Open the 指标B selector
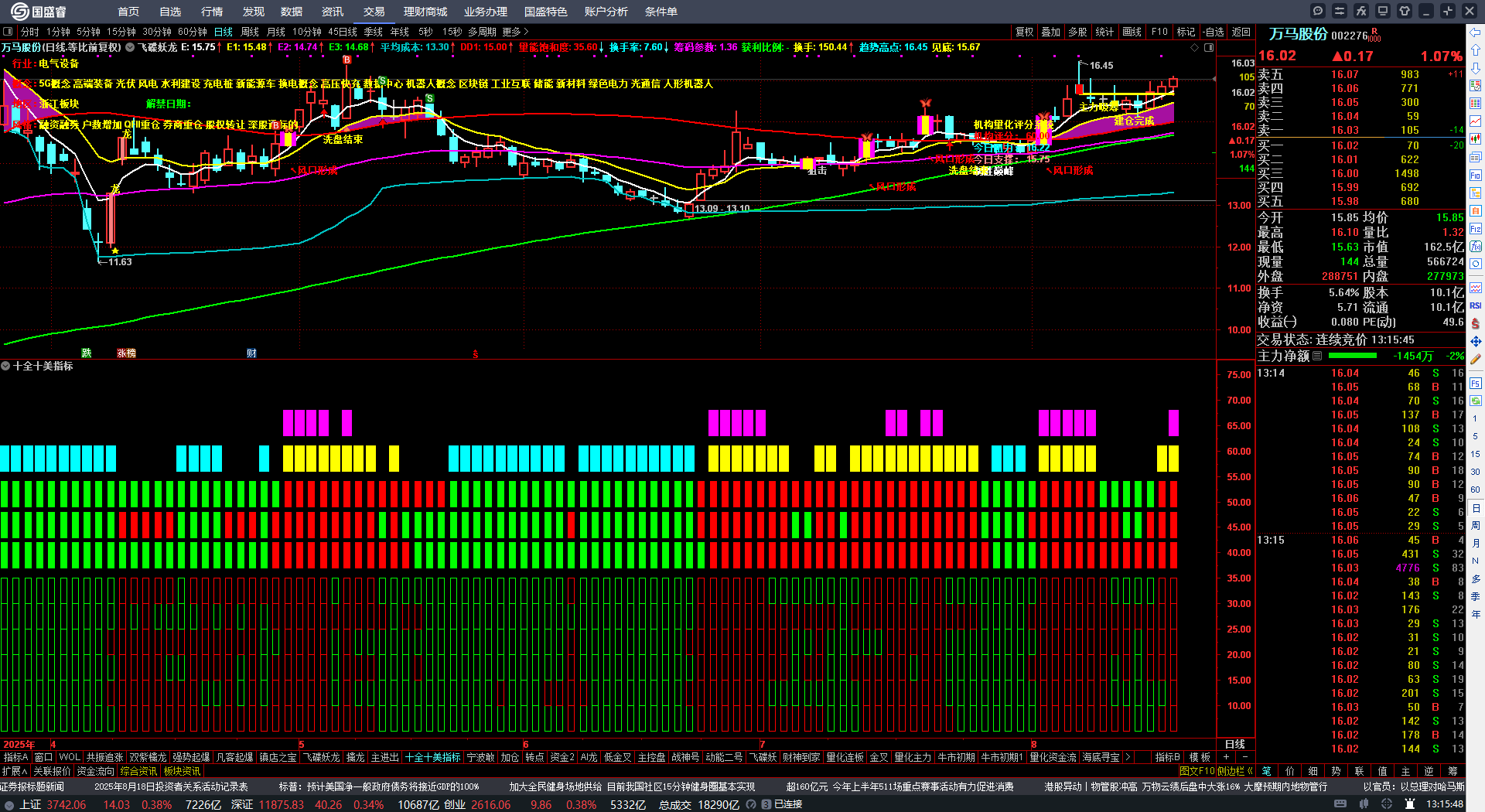The height and width of the screenshot is (812, 1485). pyautogui.click(x=1168, y=757)
